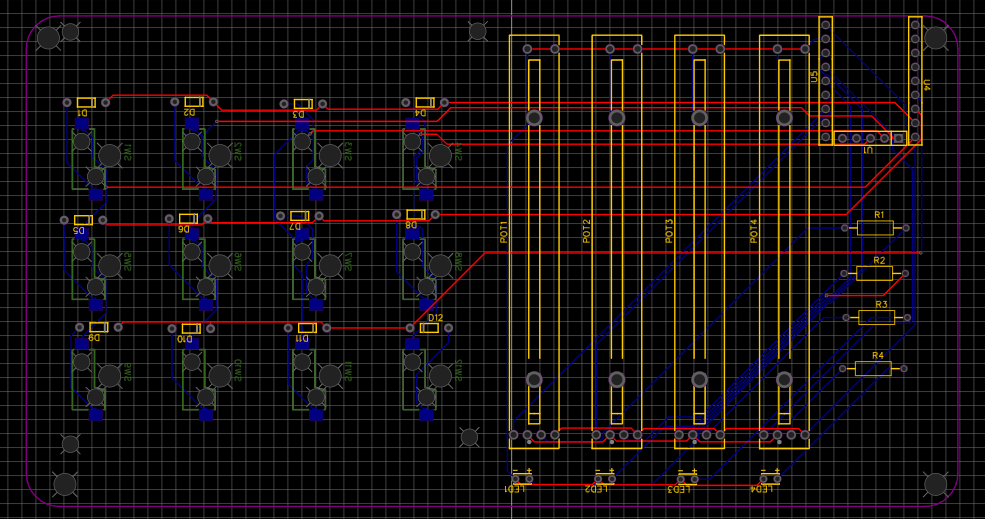985x519 pixels.
Task: Select the D5 diode designator label
Action: [79, 231]
